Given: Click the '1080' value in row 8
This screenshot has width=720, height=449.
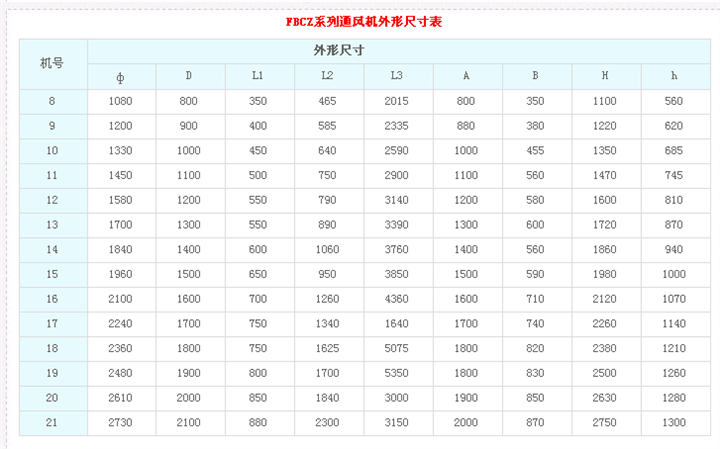Looking at the screenshot, I should point(120,101).
